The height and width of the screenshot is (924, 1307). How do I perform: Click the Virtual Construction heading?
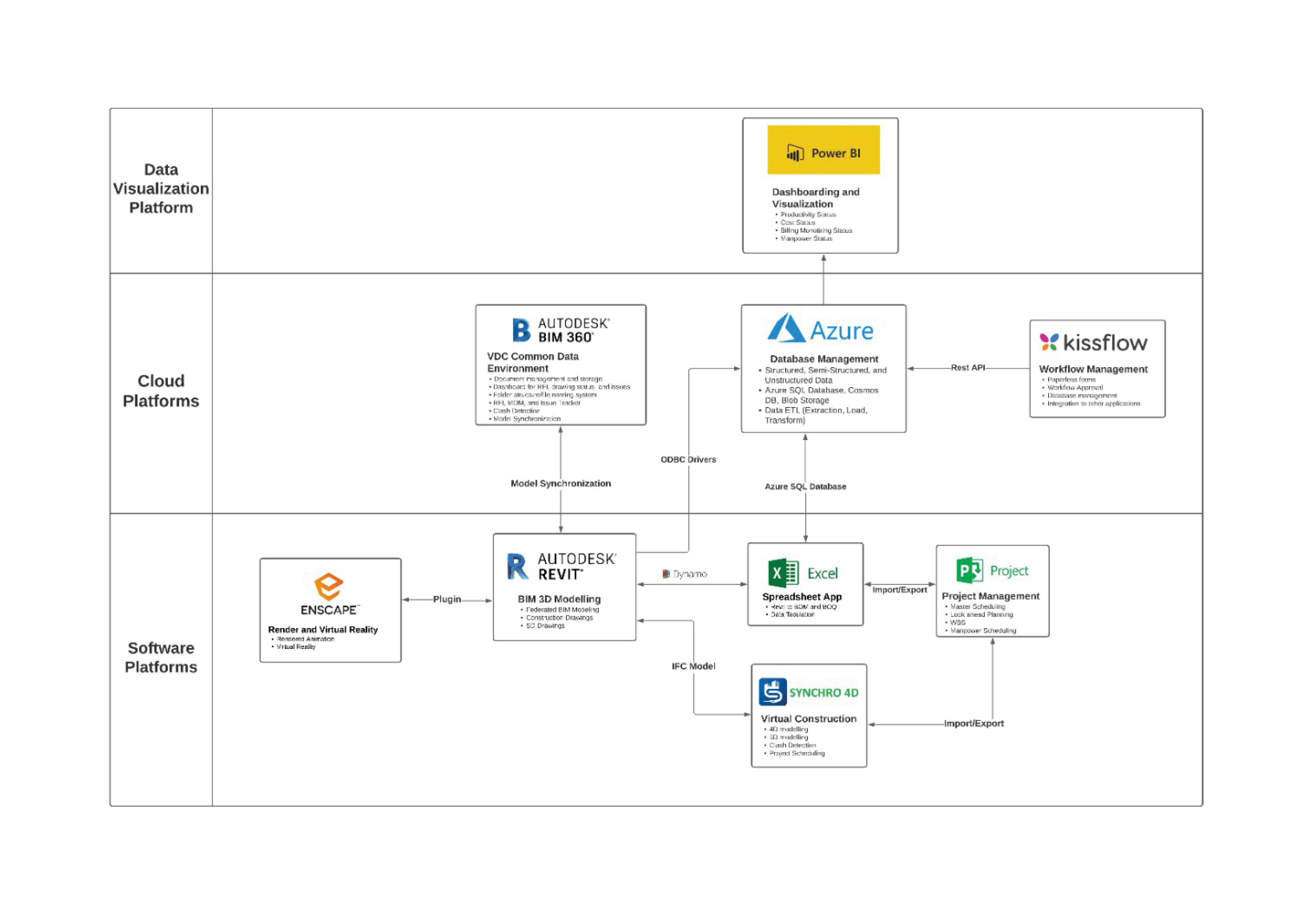click(x=808, y=719)
